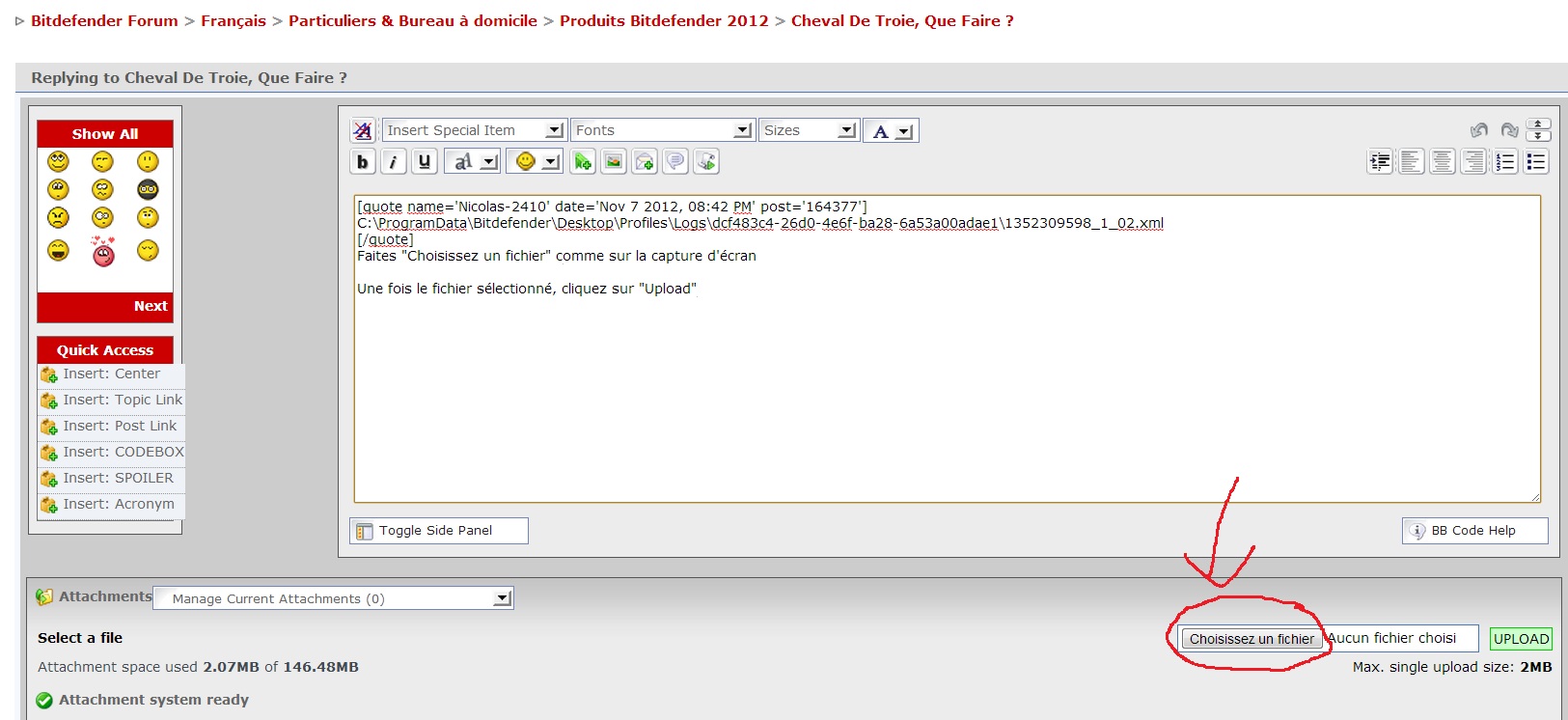Click the indent text icon
Viewport: 1568px width, 720px height.
(x=1380, y=161)
